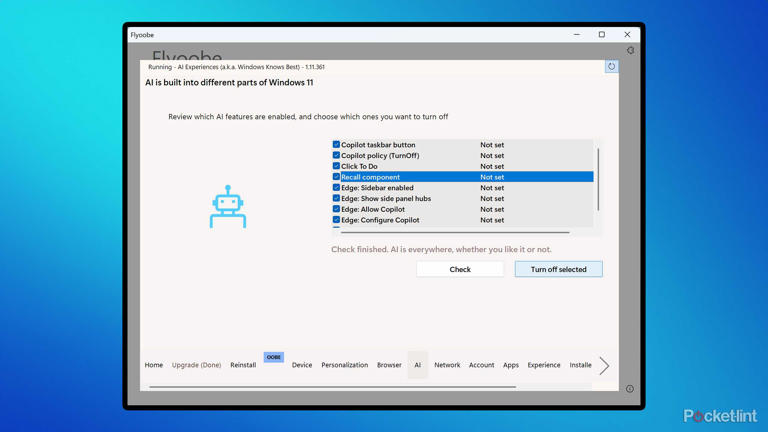This screenshot has width=768, height=432.
Task: Go to the Browser tab
Action: tap(389, 365)
